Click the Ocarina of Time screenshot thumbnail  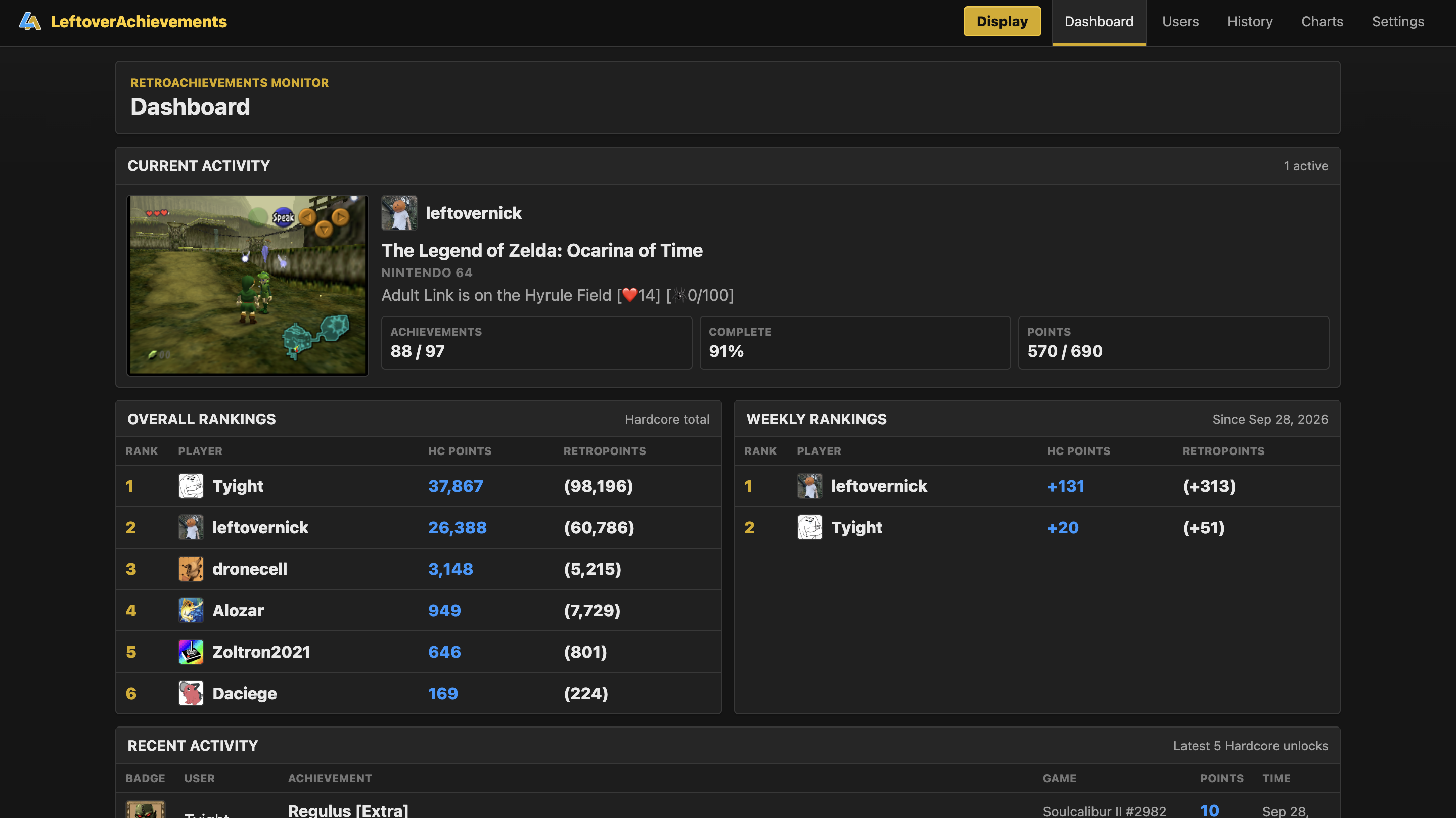248,285
